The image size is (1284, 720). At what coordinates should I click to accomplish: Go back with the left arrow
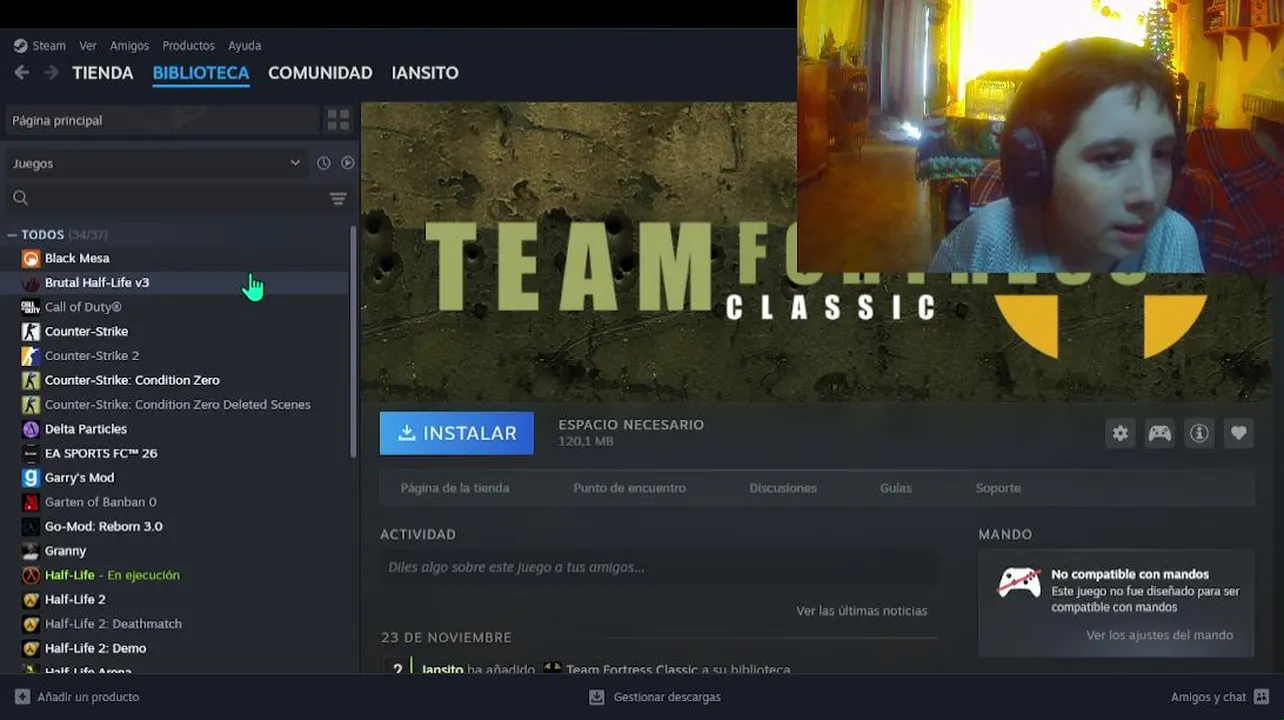point(22,73)
